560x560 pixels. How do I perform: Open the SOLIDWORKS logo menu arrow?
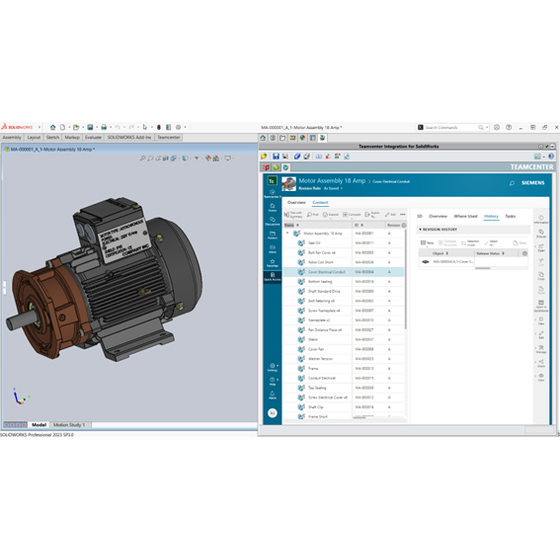pyautogui.click(x=40, y=127)
